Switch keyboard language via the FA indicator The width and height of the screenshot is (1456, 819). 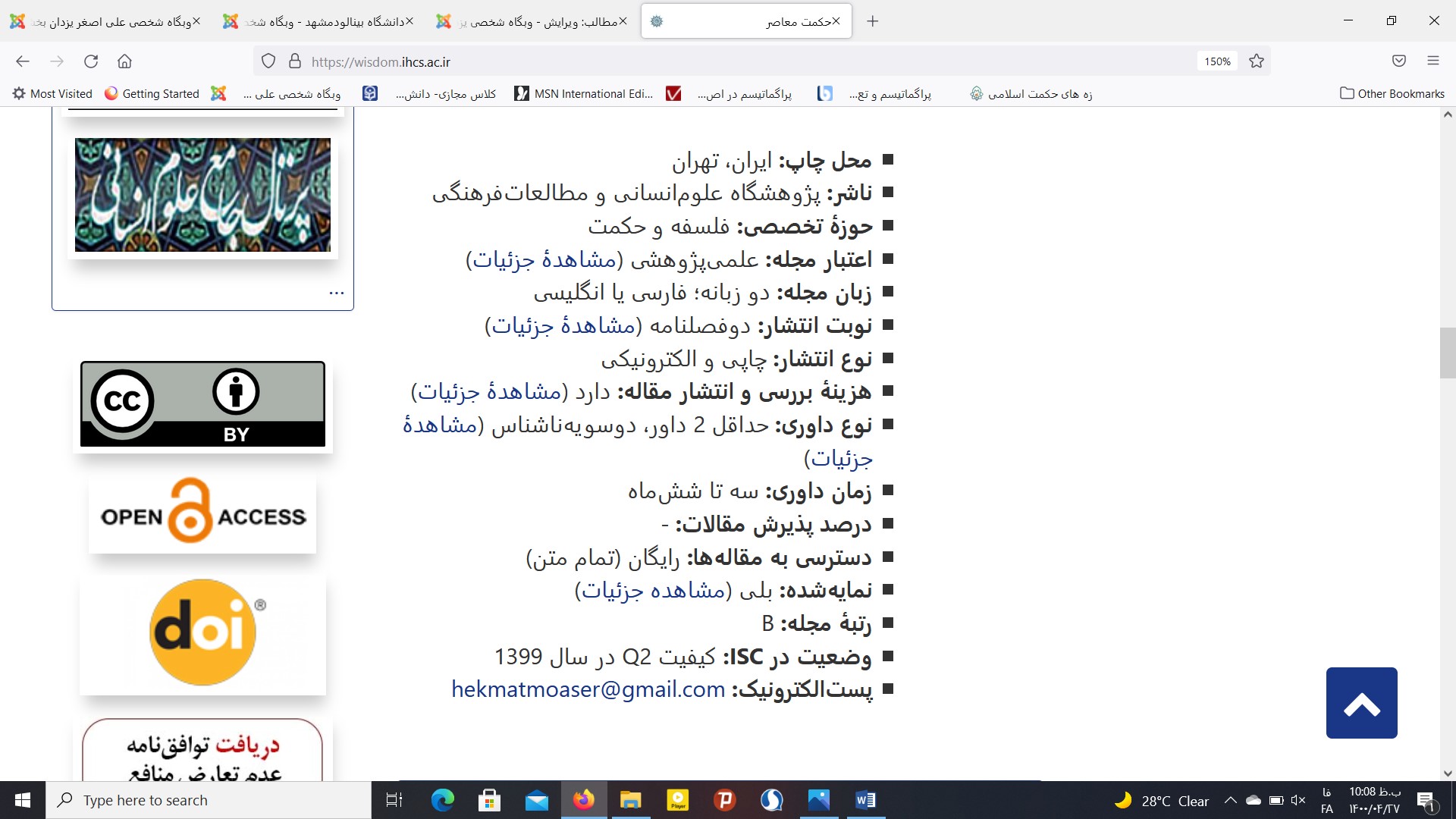[x=1326, y=799]
